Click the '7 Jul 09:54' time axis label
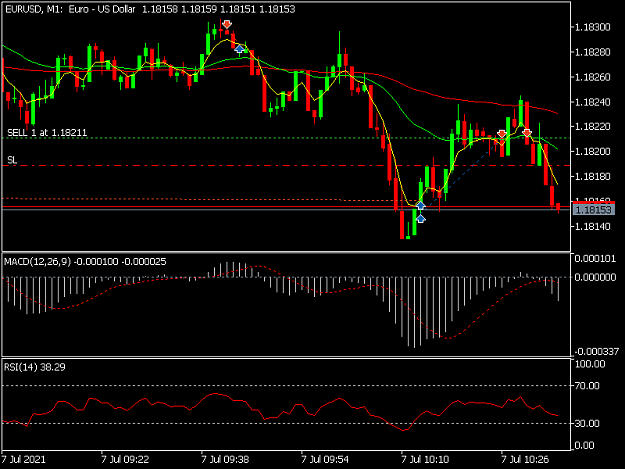This screenshot has width=625, height=469. coord(325,459)
